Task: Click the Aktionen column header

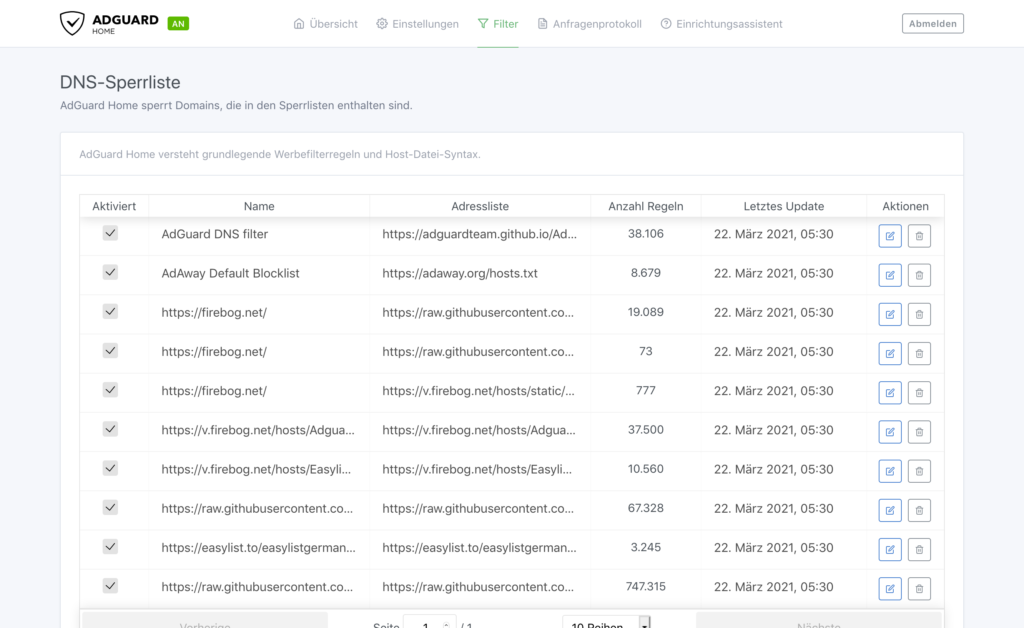Action: pos(905,206)
